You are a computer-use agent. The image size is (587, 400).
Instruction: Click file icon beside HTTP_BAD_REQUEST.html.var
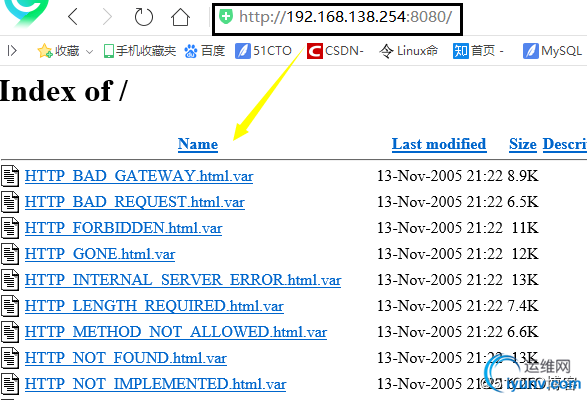10,202
